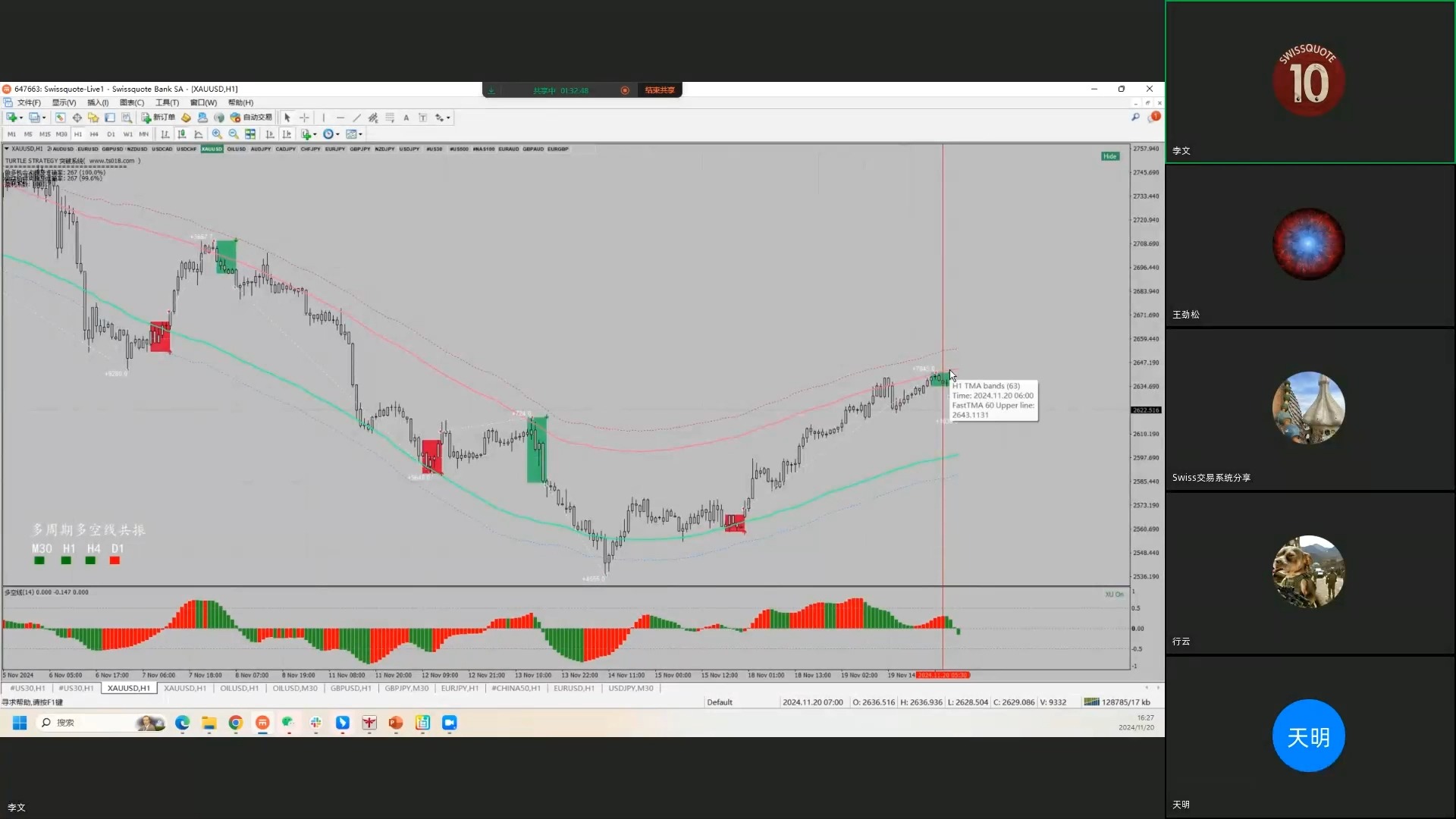Viewport: 1456px width, 819px height.
Task: Open the indicators list dropdown arrow
Action: 315,135
